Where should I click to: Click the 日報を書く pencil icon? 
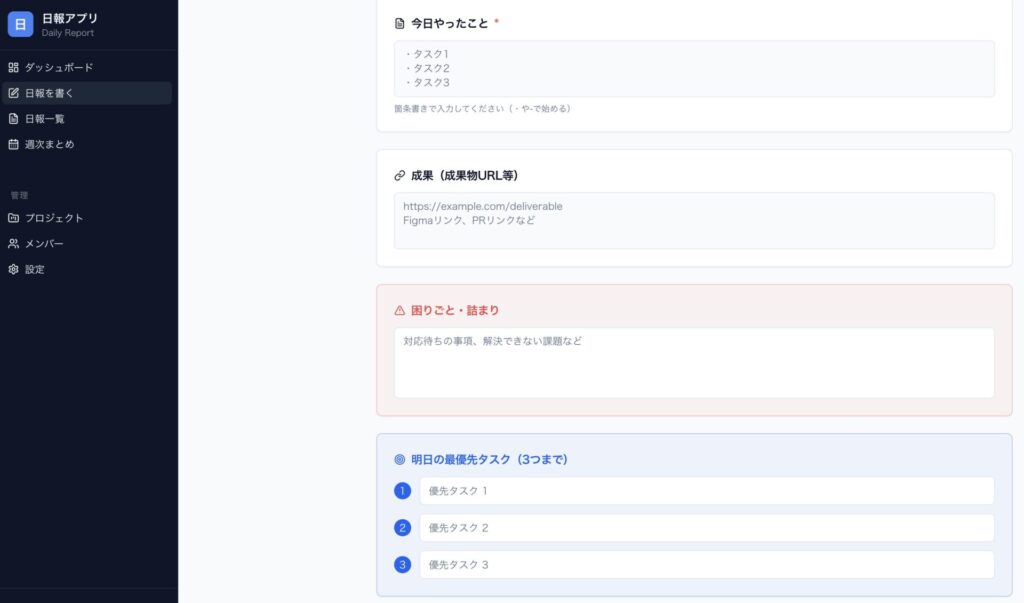click(13, 94)
